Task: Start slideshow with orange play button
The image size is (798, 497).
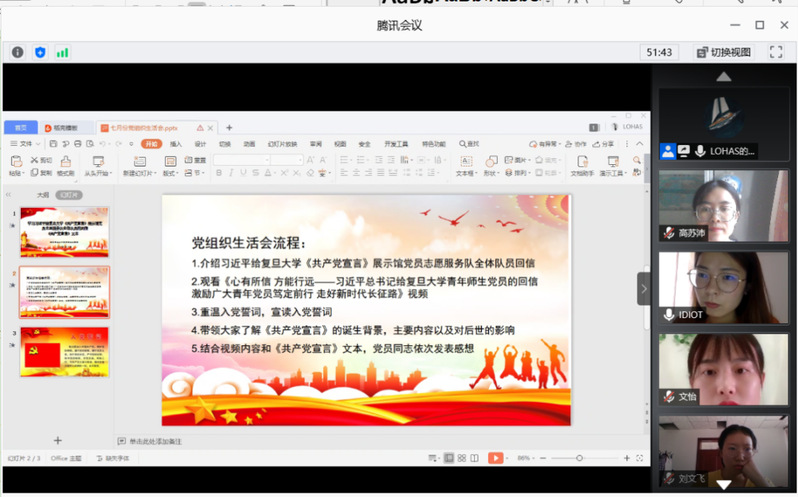Action: [494, 457]
